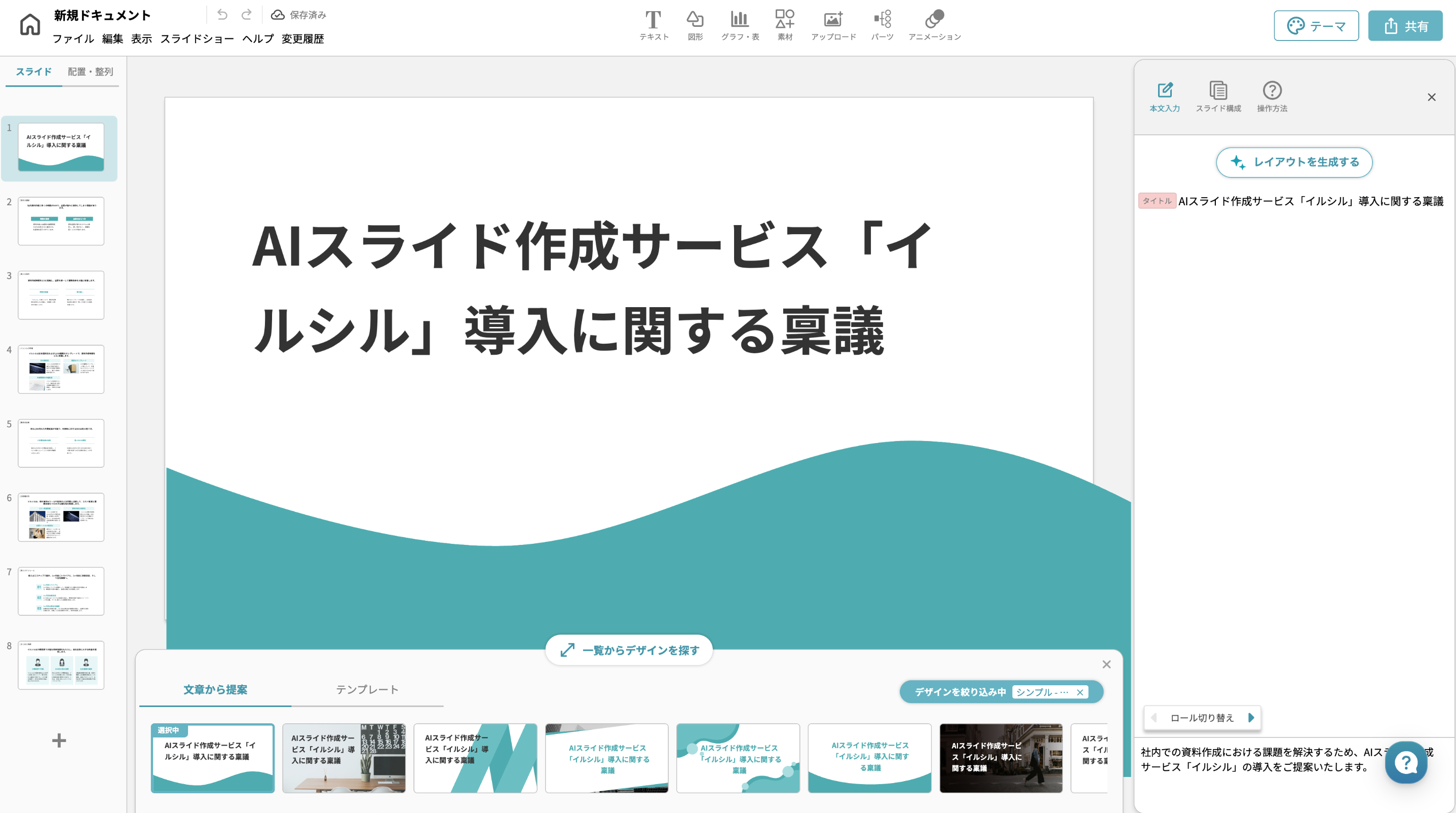Choose the selected 選択中 wave design

coord(212,758)
